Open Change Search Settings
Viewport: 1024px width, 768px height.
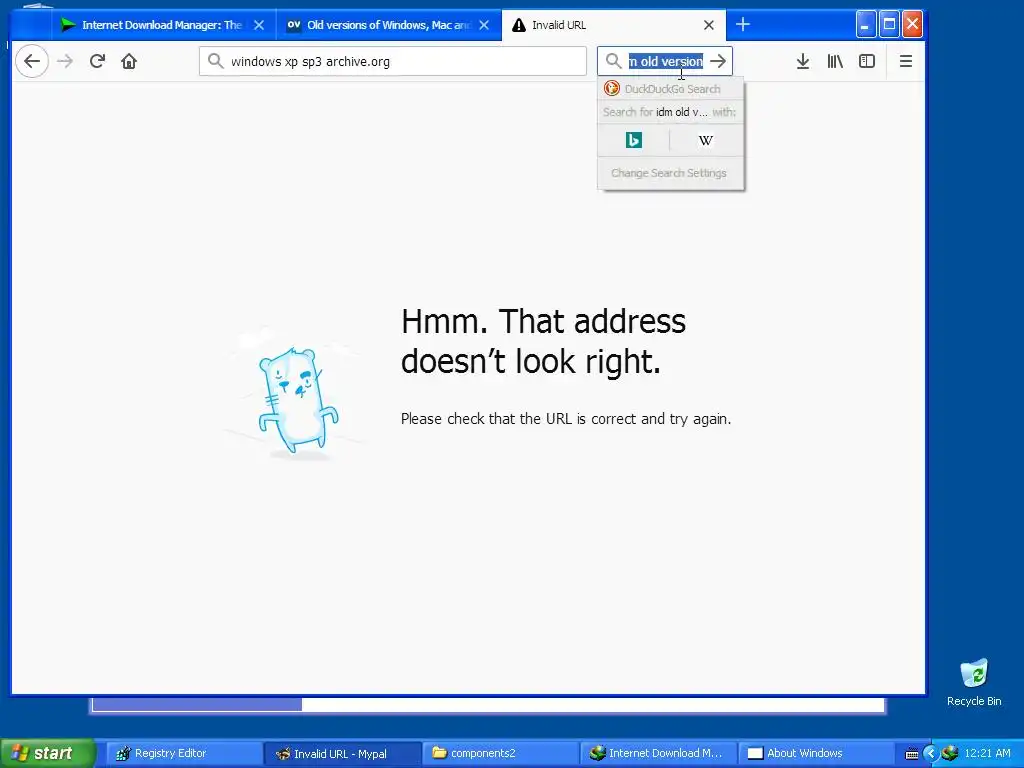point(669,173)
